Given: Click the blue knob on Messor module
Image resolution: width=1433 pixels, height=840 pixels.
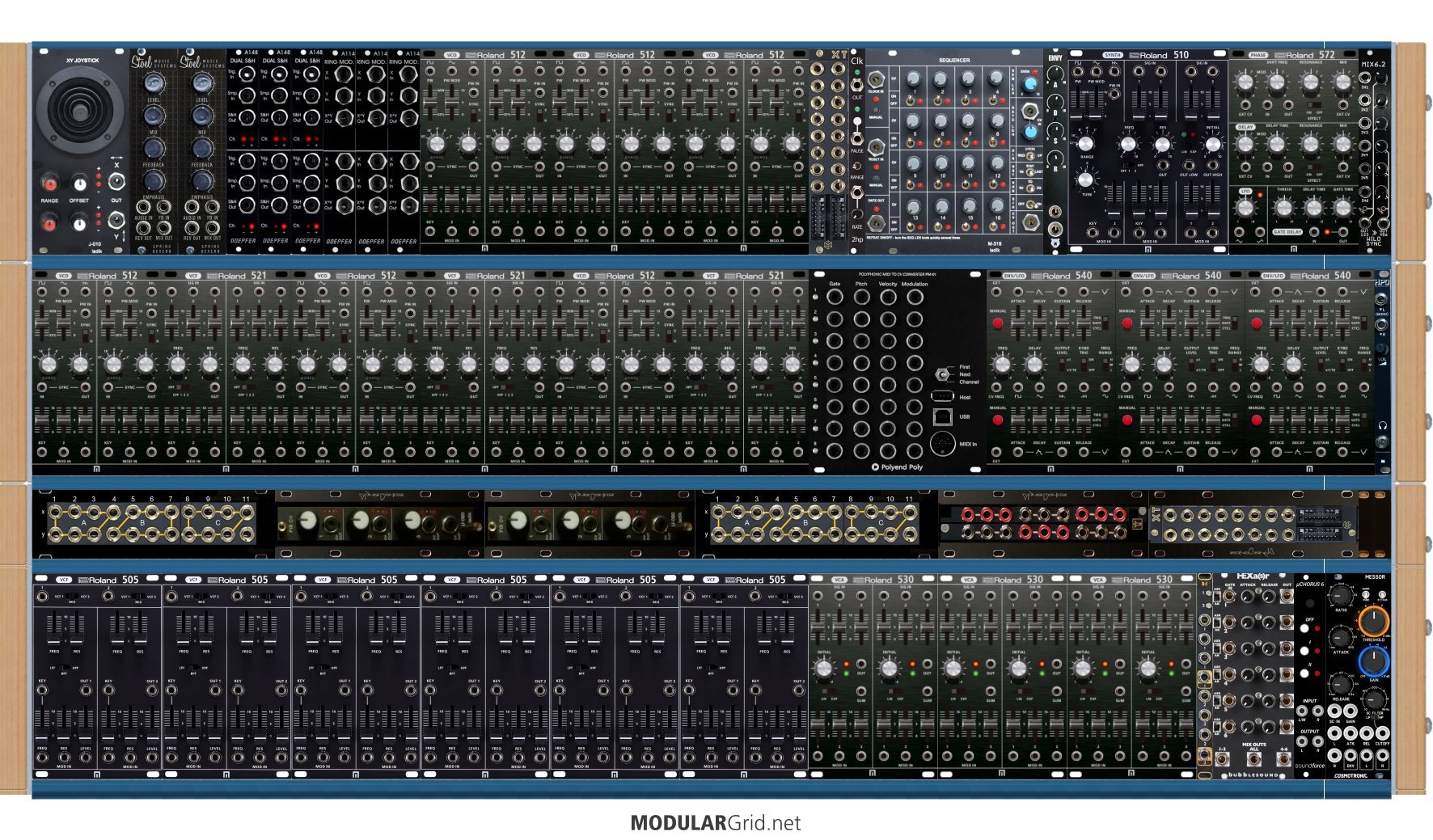Looking at the screenshot, I should tap(1373, 661).
